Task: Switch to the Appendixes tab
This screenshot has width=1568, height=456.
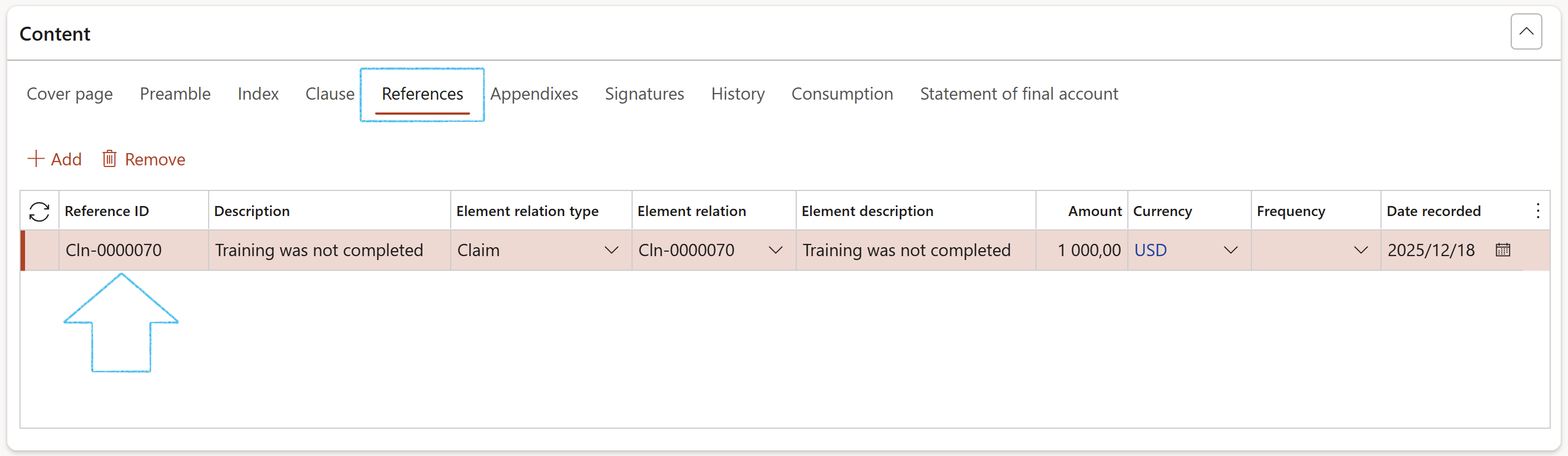Action: [x=534, y=94]
